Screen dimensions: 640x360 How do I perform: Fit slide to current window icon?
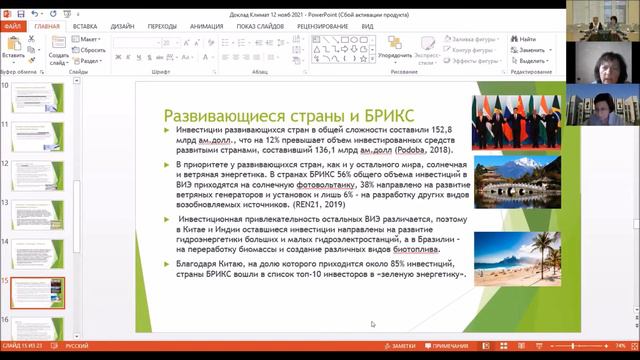(x=635, y=346)
